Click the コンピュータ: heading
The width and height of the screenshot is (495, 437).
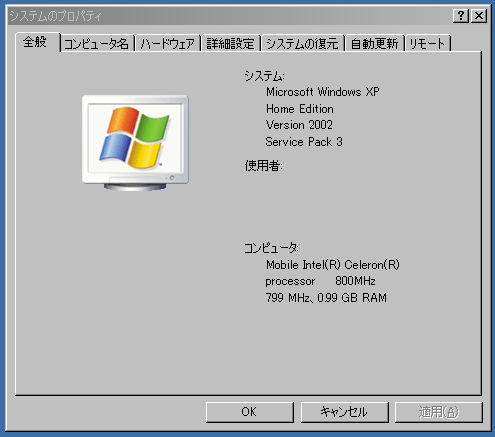tap(271, 248)
